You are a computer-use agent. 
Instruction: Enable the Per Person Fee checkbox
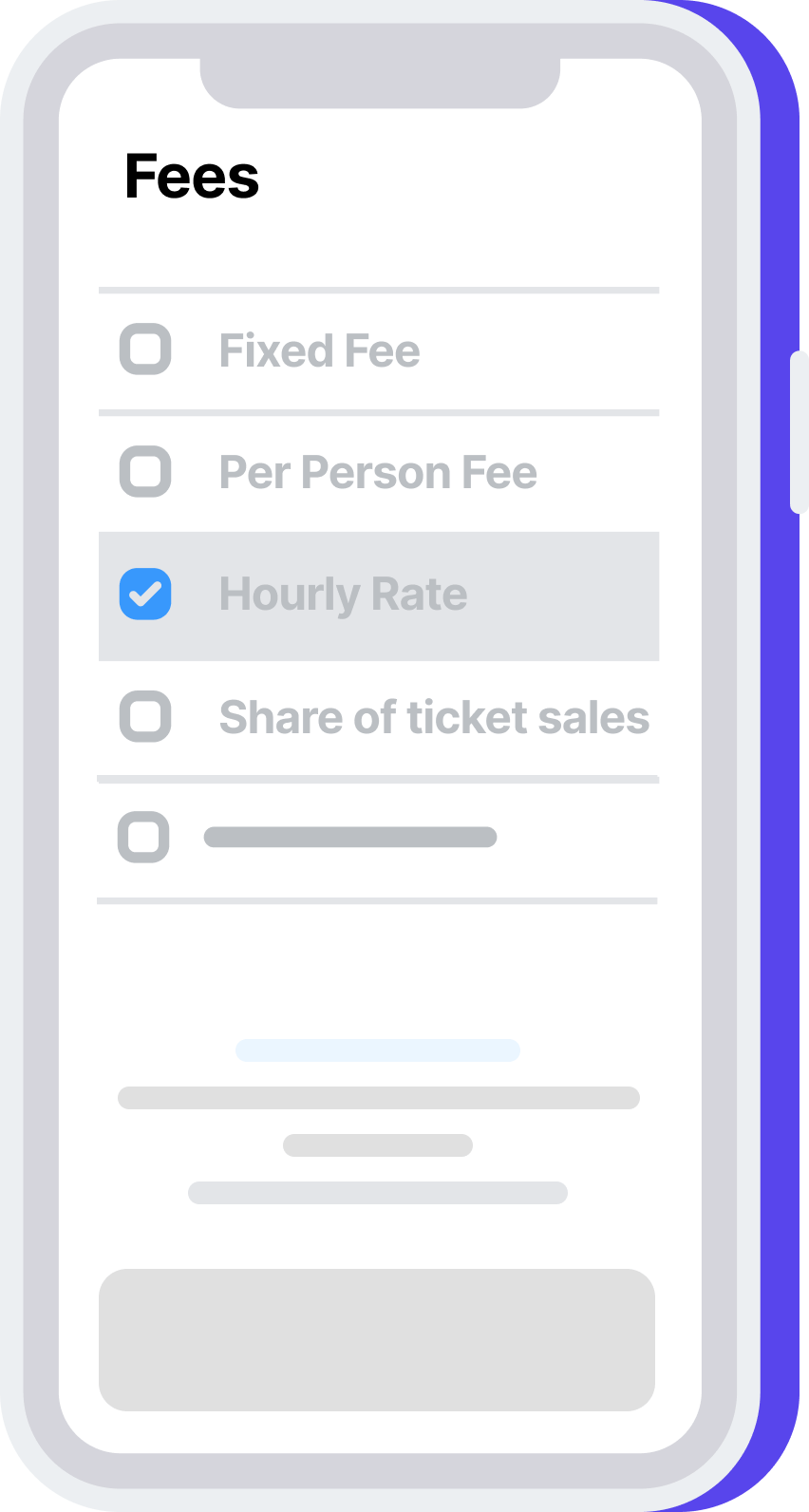tap(145, 471)
